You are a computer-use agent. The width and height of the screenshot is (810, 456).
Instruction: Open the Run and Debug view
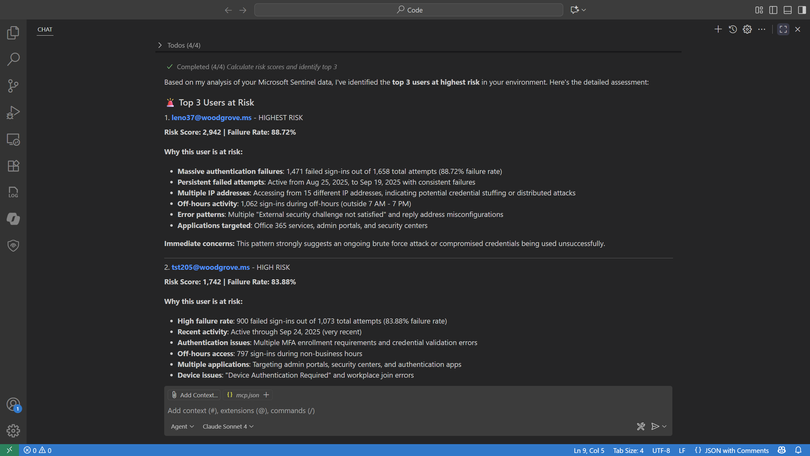[x=13, y=113]
